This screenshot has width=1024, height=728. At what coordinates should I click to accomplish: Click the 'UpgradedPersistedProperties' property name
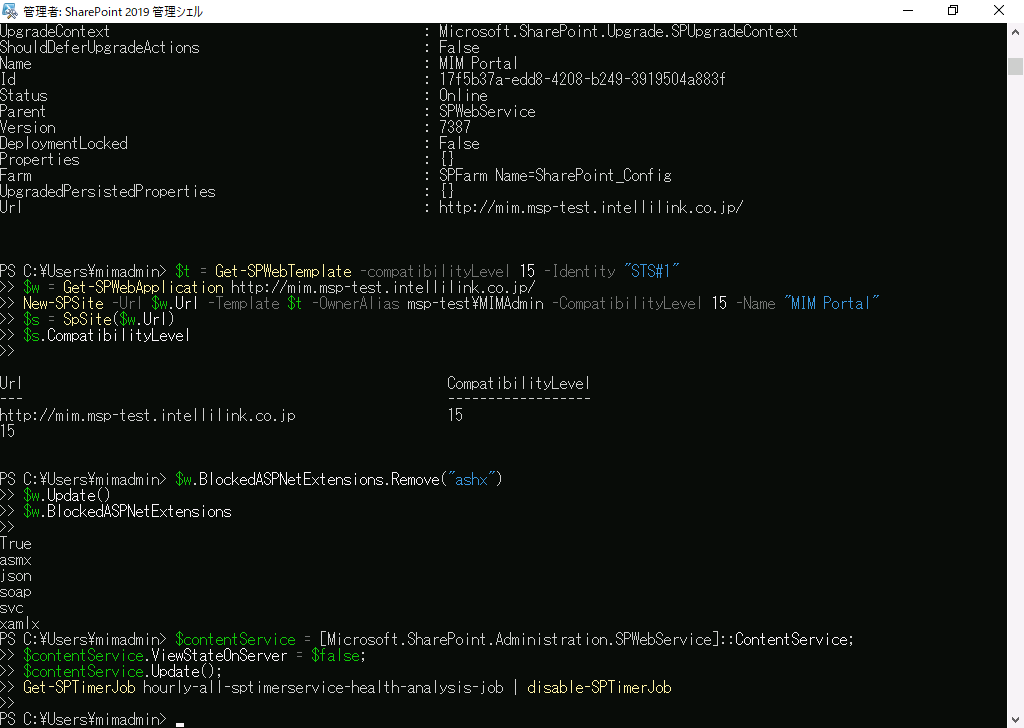[108, 191]
